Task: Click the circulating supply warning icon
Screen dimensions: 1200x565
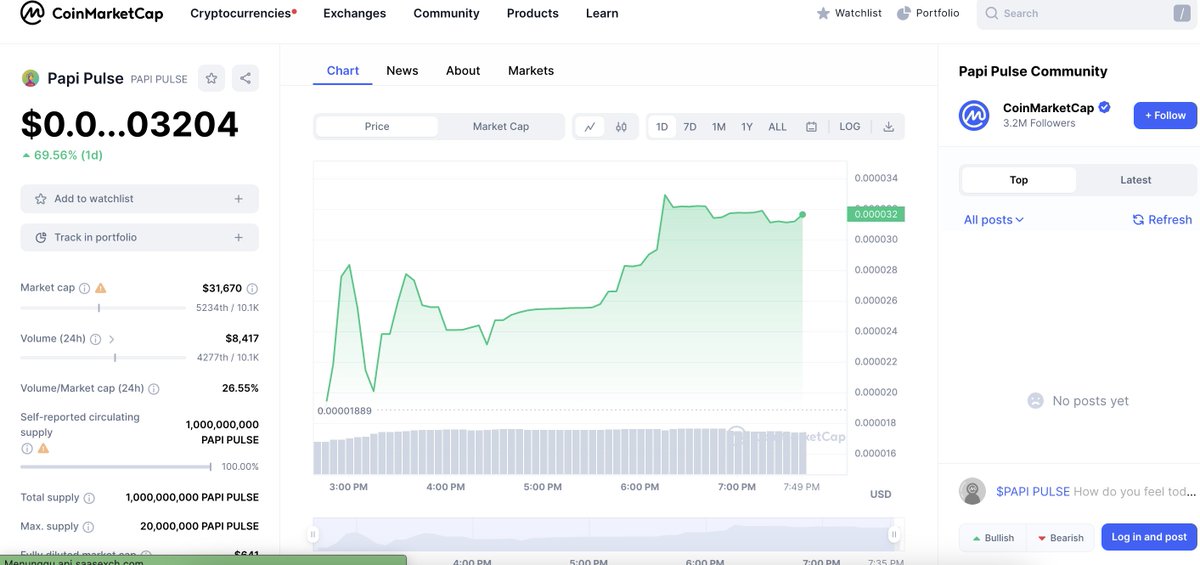Action: click(43, 448)
